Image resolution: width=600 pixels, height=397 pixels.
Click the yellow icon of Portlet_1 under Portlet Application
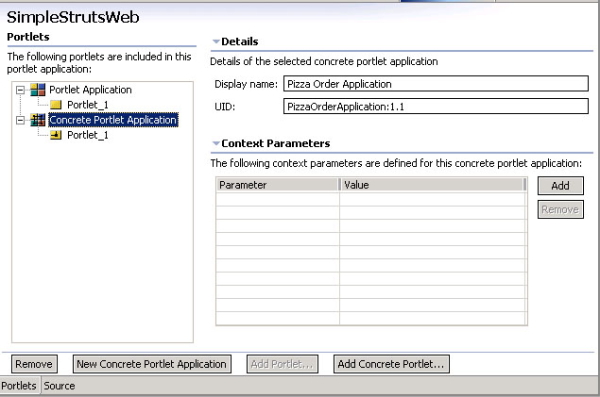(56, 105)
